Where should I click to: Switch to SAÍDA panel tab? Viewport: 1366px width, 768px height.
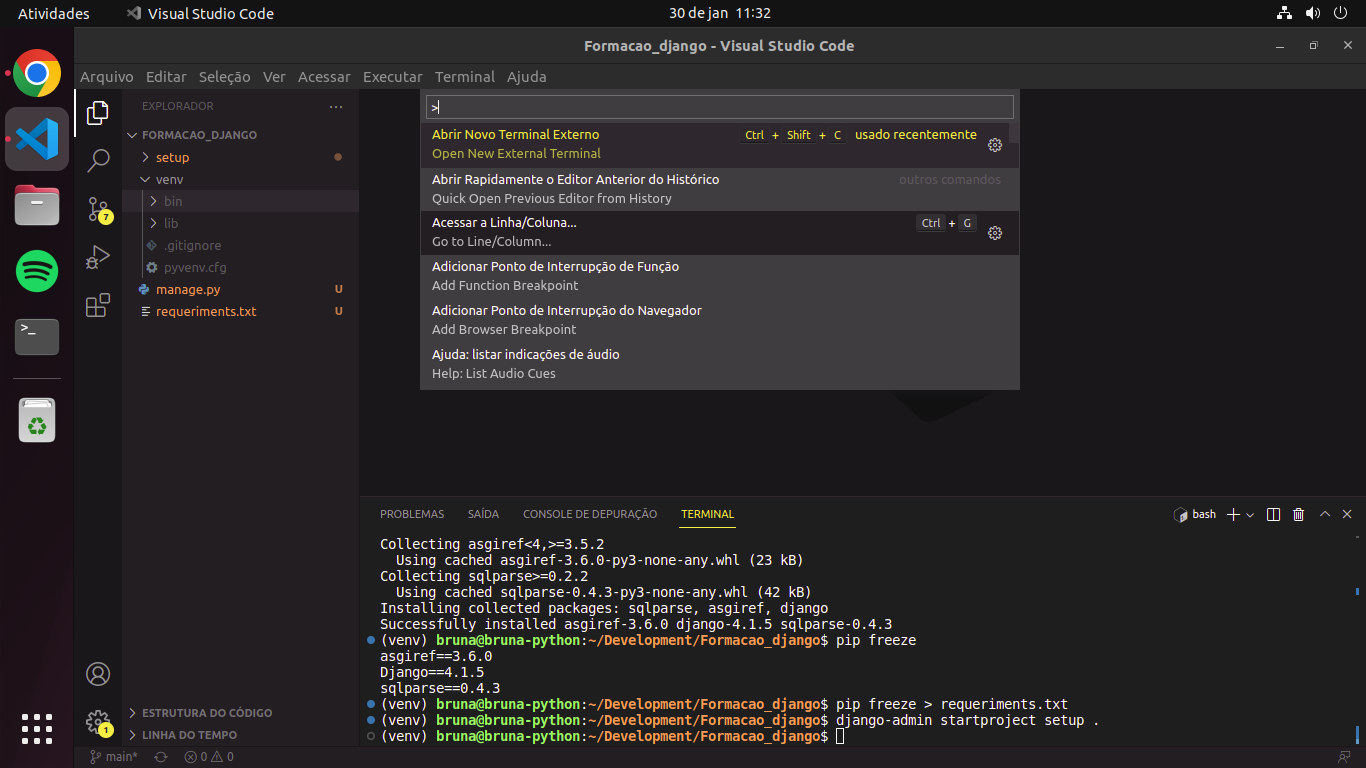point(483,514)
